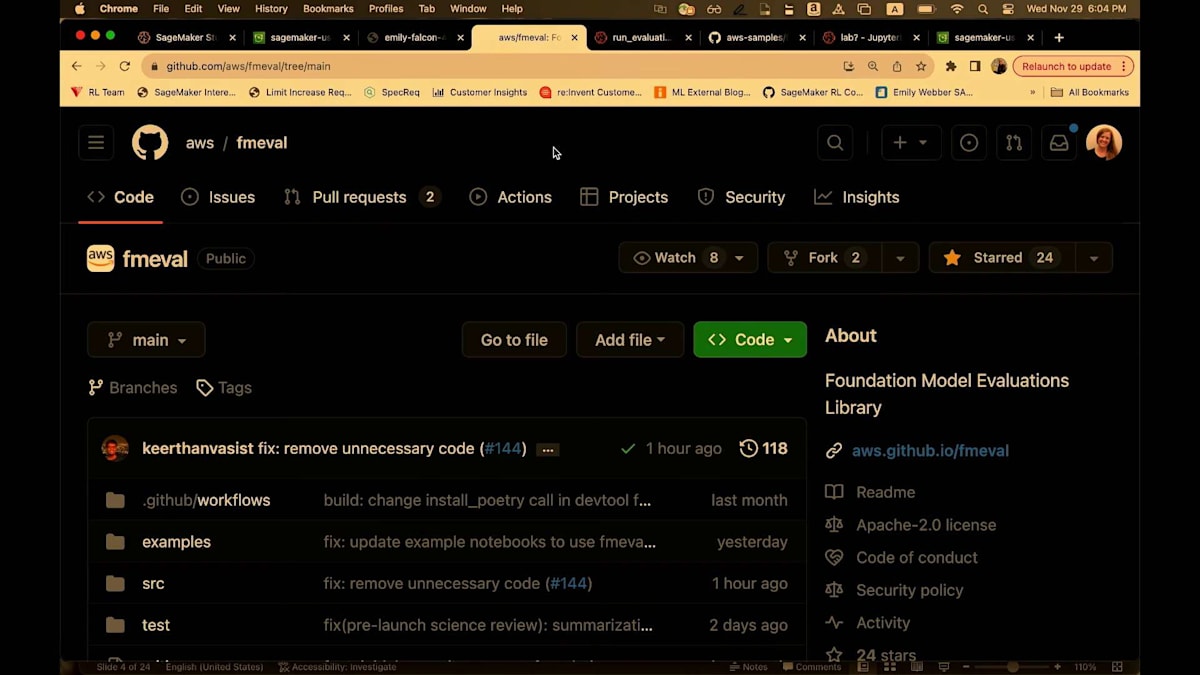
Task: Open the Tags link
Action: 224,388
